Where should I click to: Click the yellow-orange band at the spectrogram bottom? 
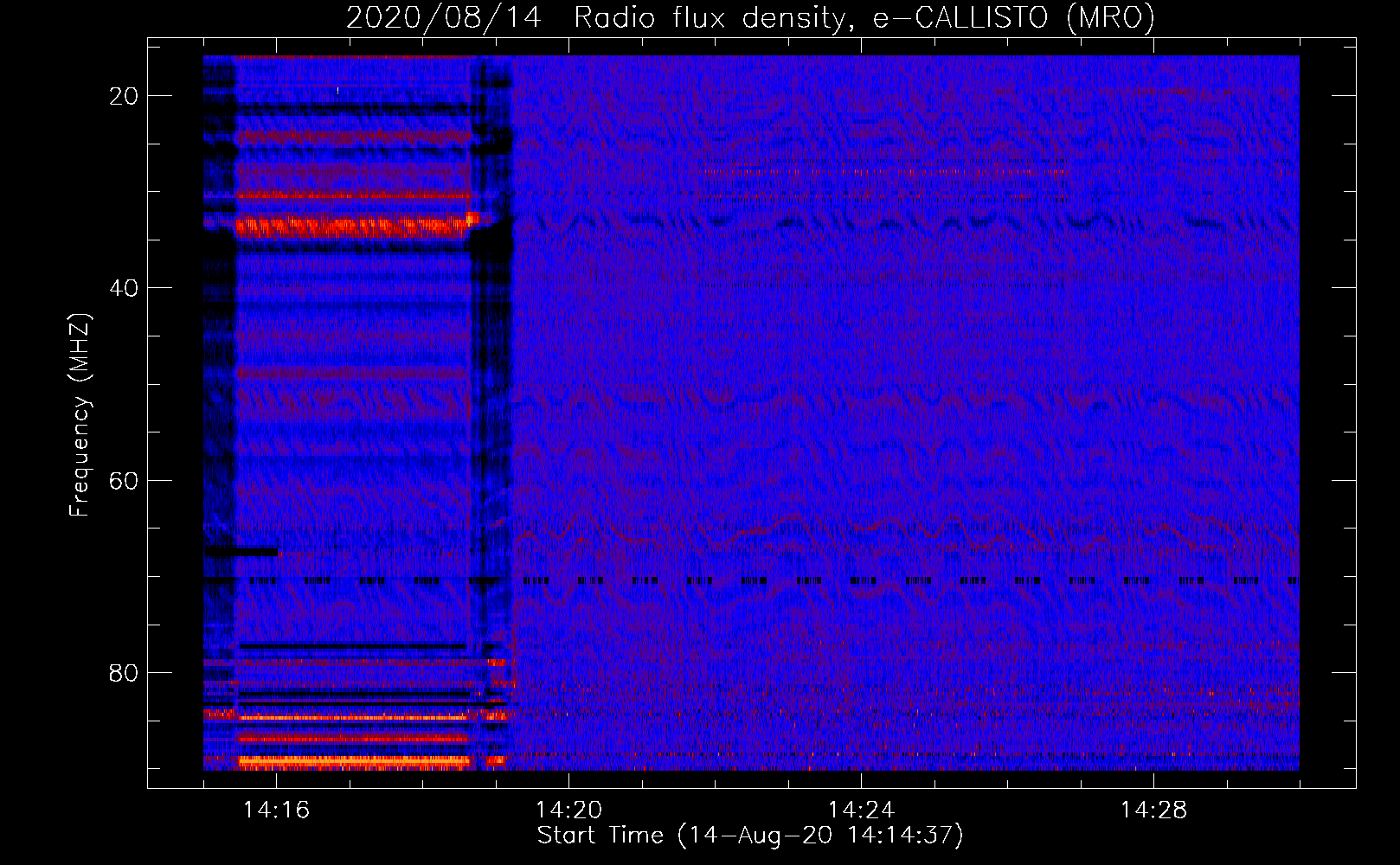tap(353, 762)
